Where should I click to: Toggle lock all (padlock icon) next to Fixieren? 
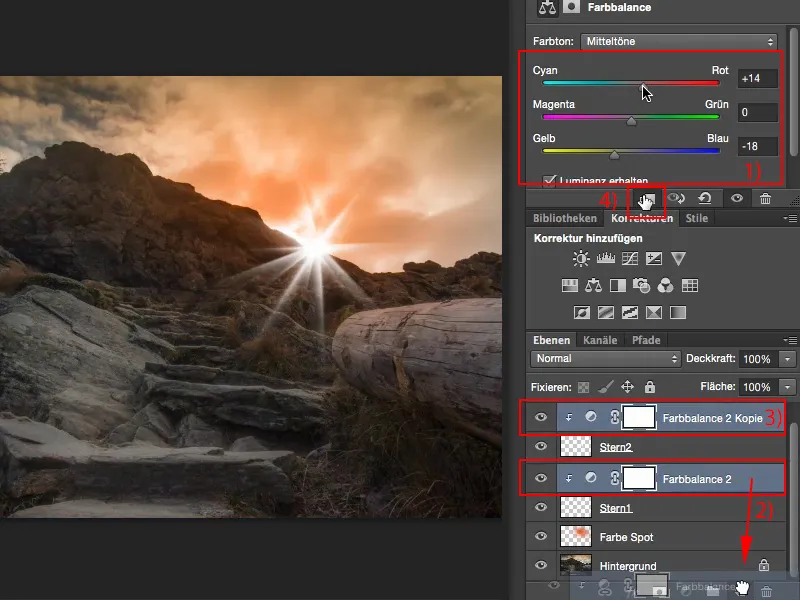[649, 387]
